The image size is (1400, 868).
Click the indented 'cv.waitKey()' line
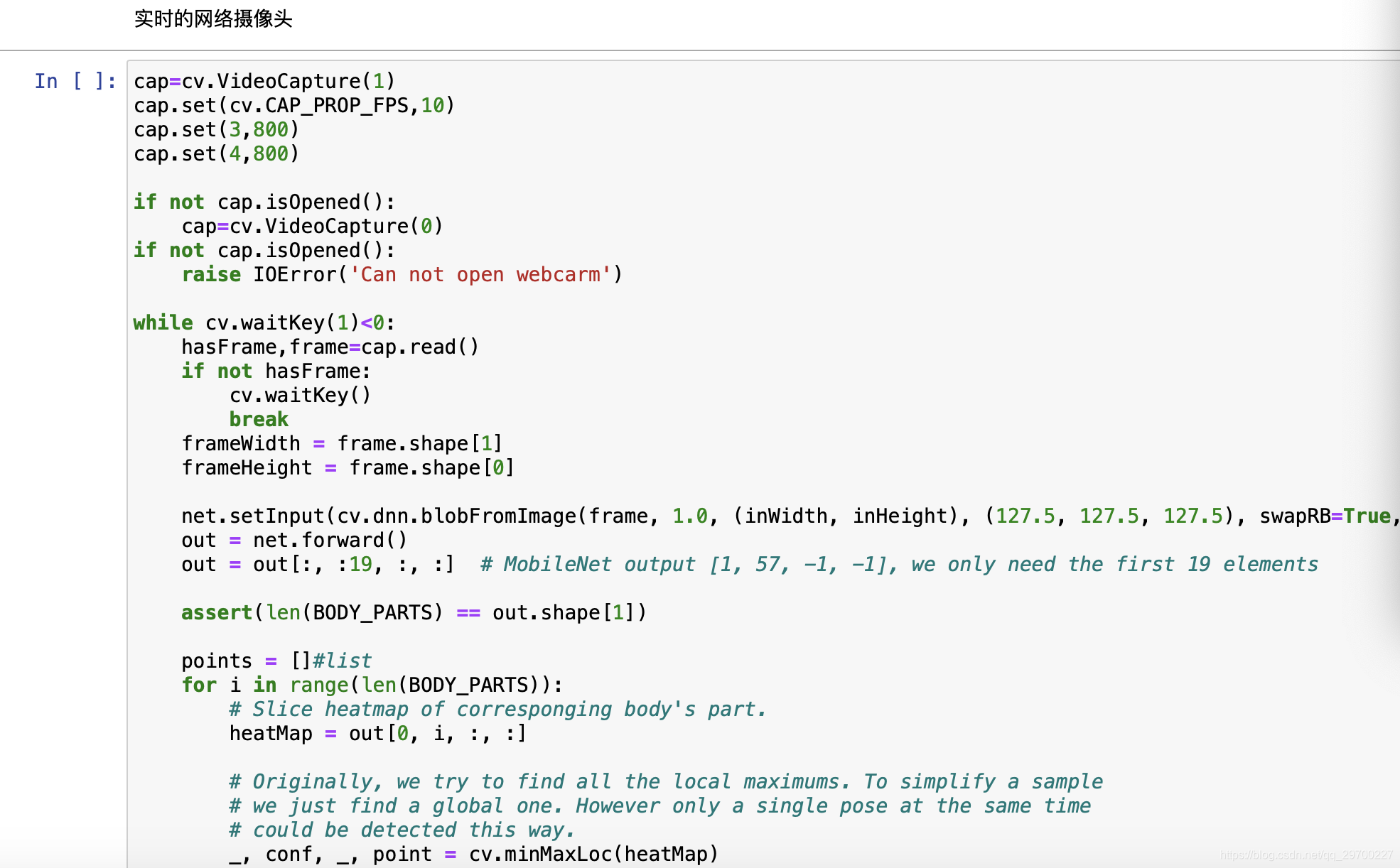(x=300, y=395)
